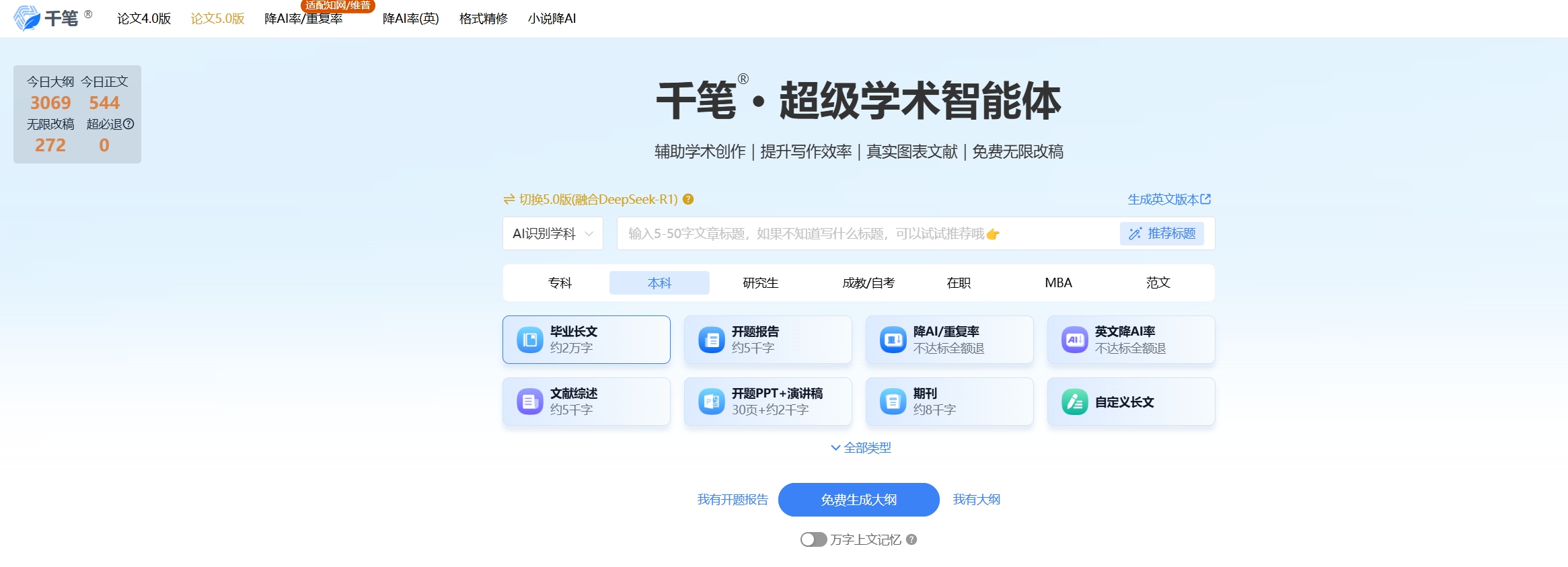Click the 期刊 card icon

tap(893, 402)
